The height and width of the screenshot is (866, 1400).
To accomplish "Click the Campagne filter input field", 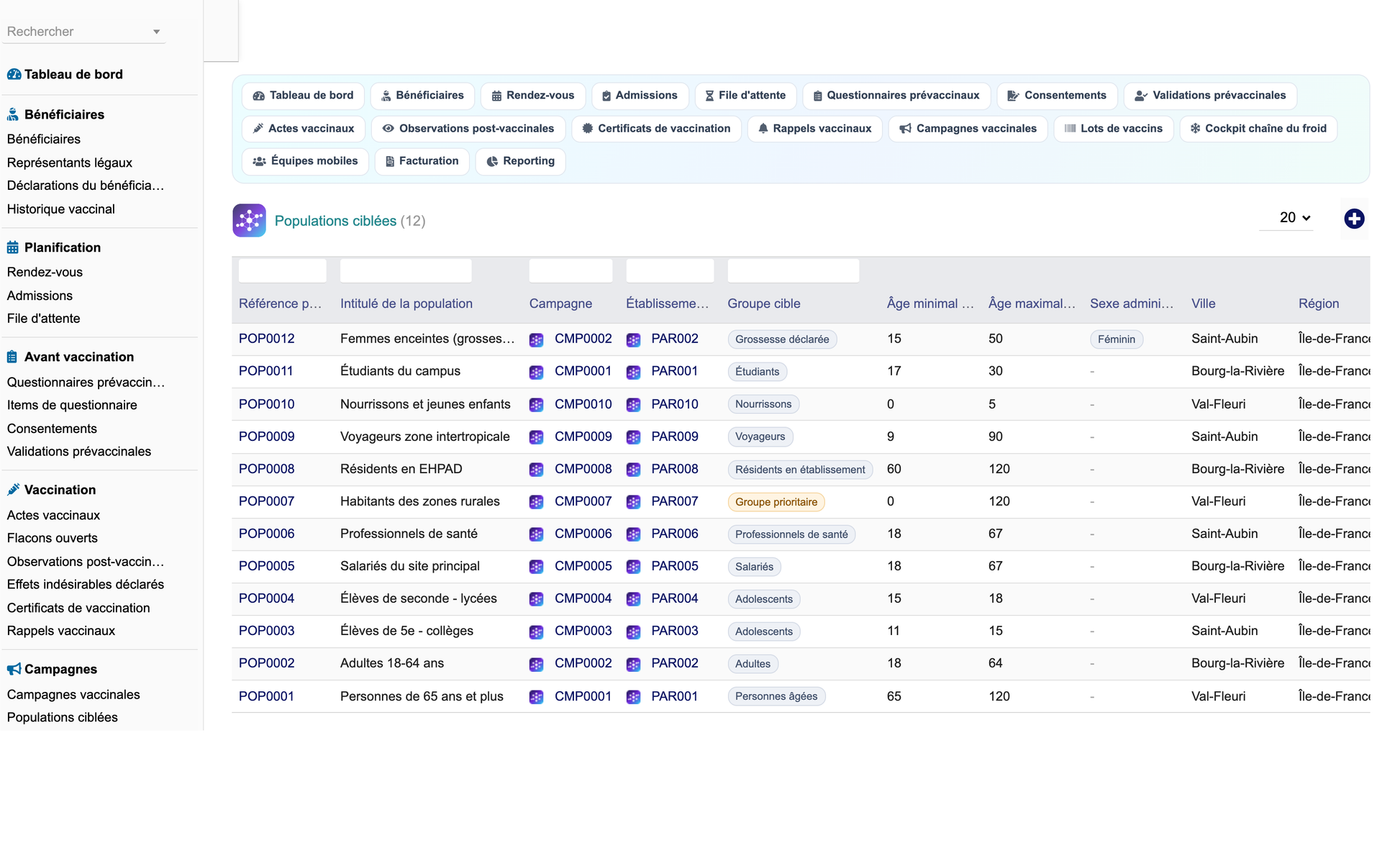I will (571, 271).
